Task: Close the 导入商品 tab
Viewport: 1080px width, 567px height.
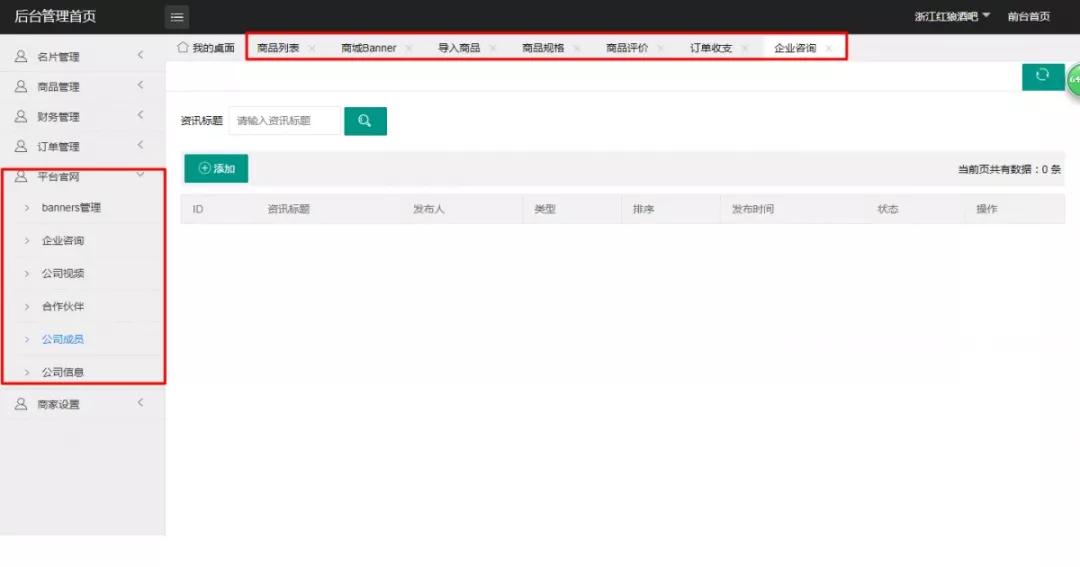Action: 493,48
